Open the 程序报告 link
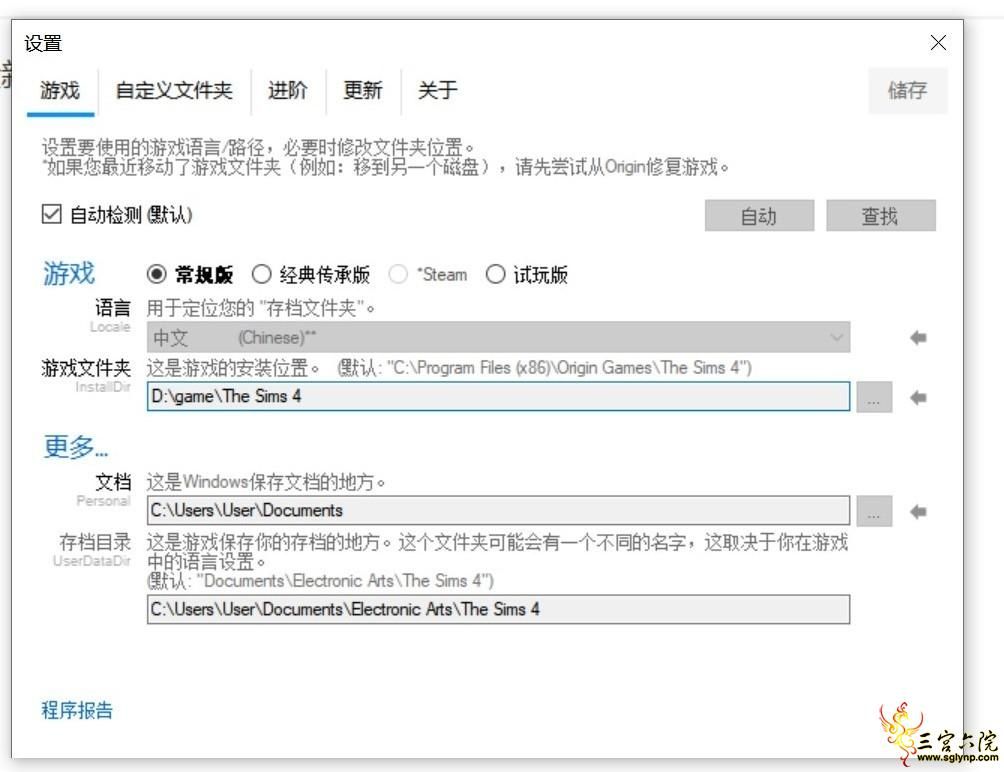Viewport: 1004px width, 772px height. pos(77,710)
